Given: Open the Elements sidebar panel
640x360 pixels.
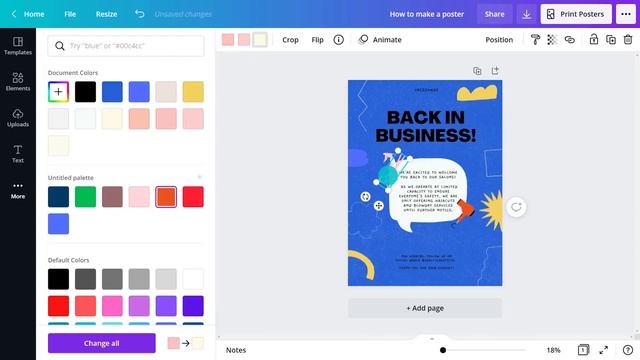Looking at the screenshot, I should pyautogui.click(x=18, y=82).
